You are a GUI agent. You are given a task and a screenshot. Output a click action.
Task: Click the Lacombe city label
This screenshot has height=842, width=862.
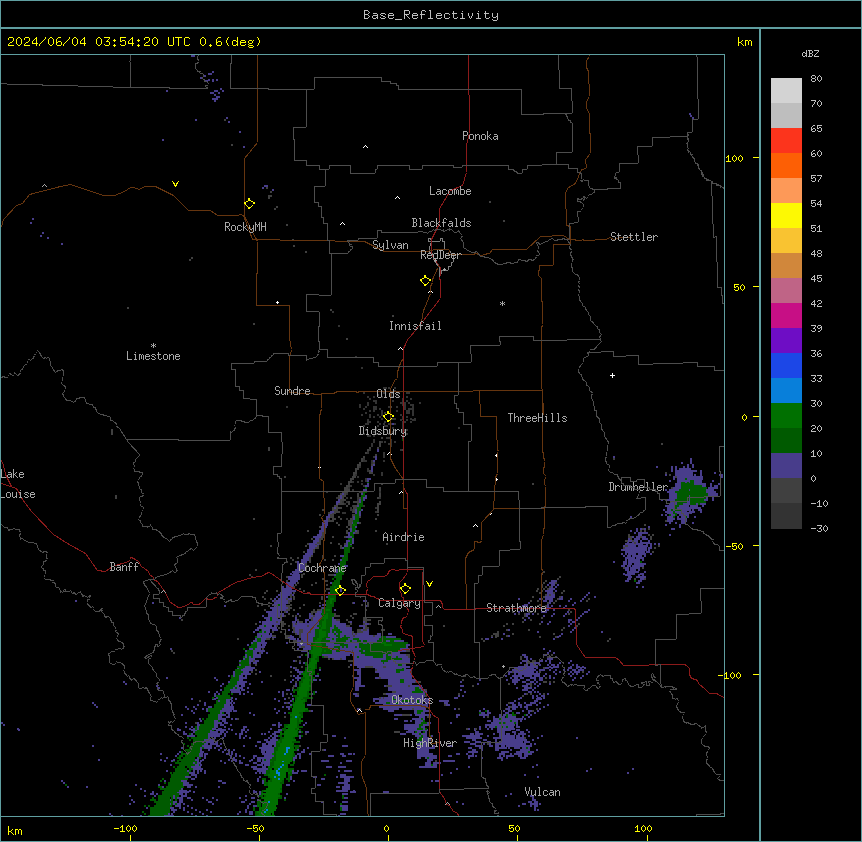(450, 191)
